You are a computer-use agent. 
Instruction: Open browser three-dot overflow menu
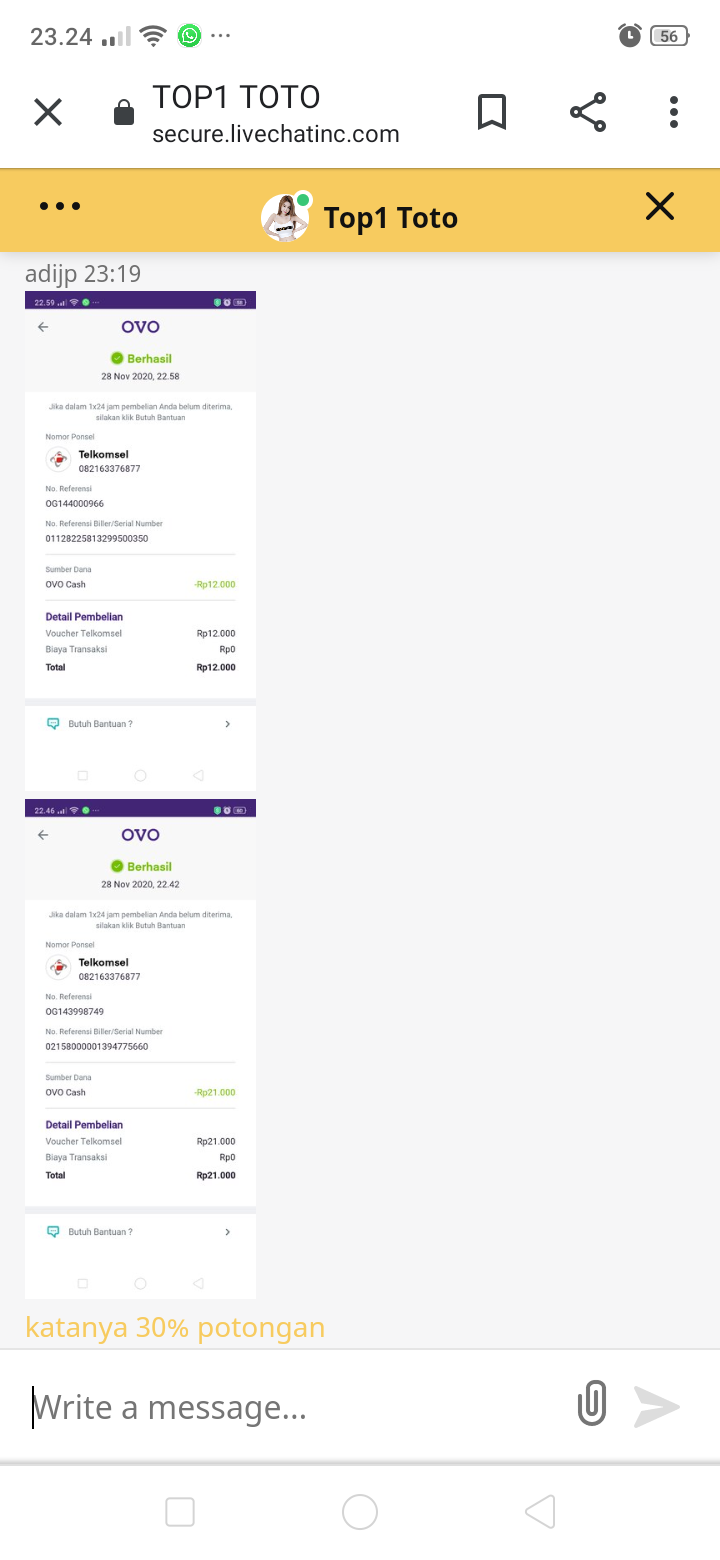pos(674,112)
